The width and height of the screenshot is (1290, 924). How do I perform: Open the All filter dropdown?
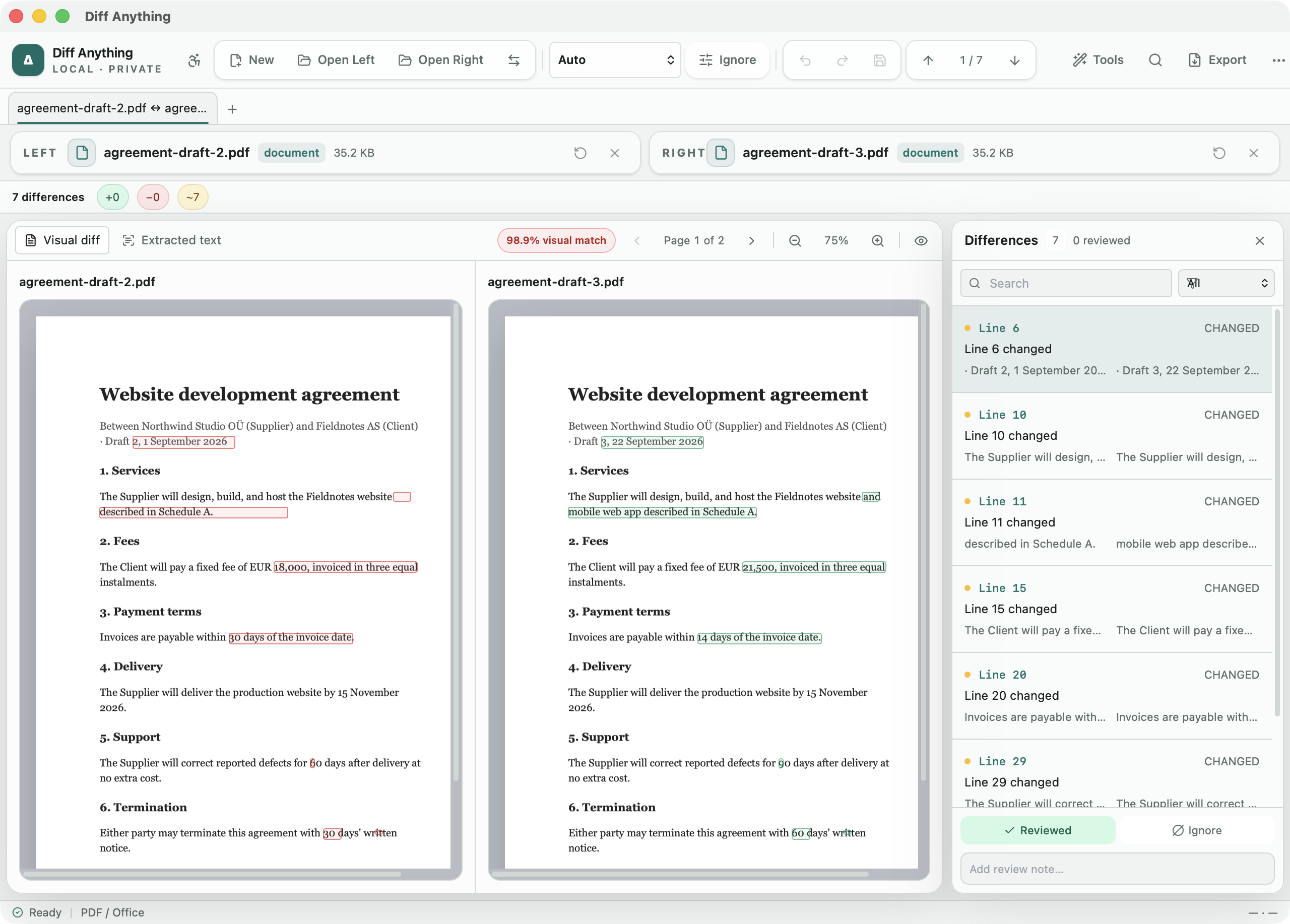pos(1225,283)
